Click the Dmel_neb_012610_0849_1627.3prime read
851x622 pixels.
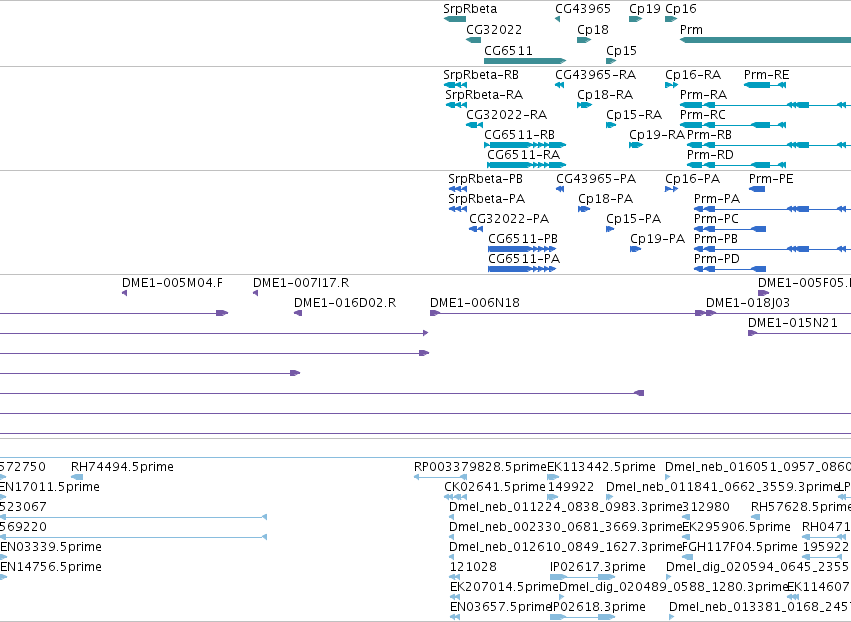[452, 557]
